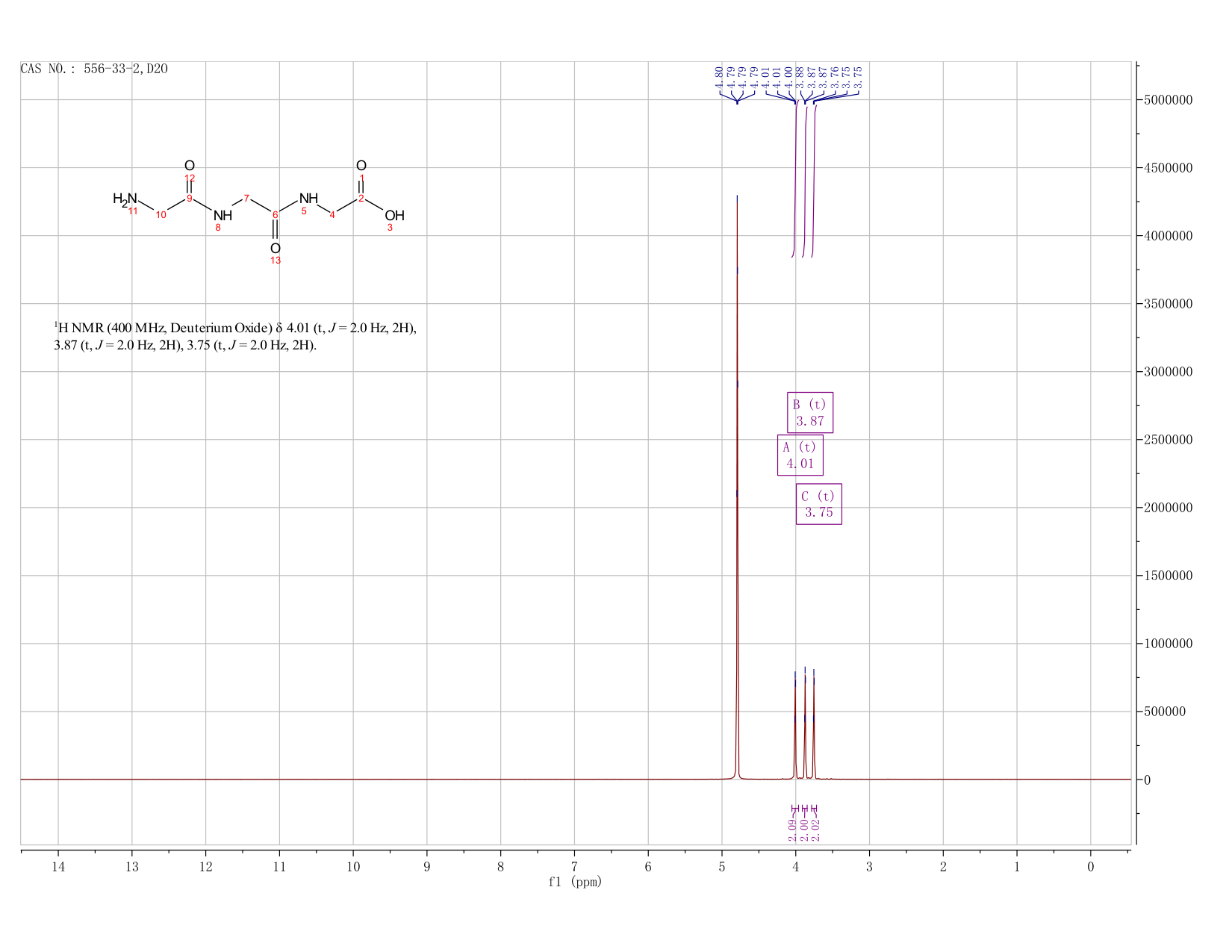Click the 3.76 peak label at top
This screenshot has width=1232, height=952.
click(835, 77)
